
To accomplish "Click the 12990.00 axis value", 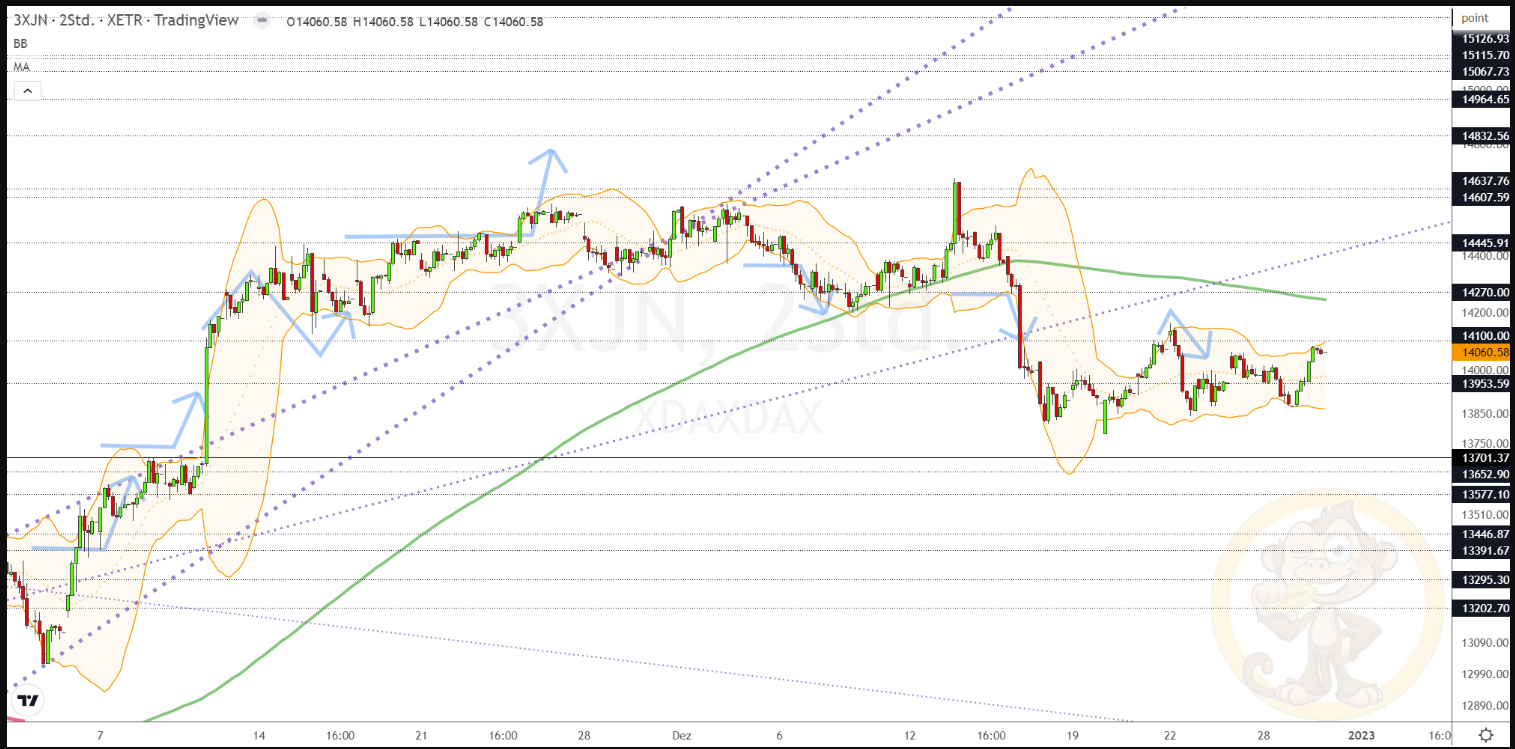I will 1484,674.
